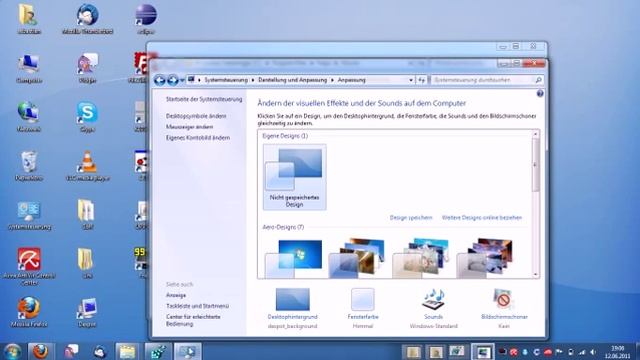This screenshot has width=640, height=360.
Task: Open the Skype desktop shortcut
Action: point(87,117)
